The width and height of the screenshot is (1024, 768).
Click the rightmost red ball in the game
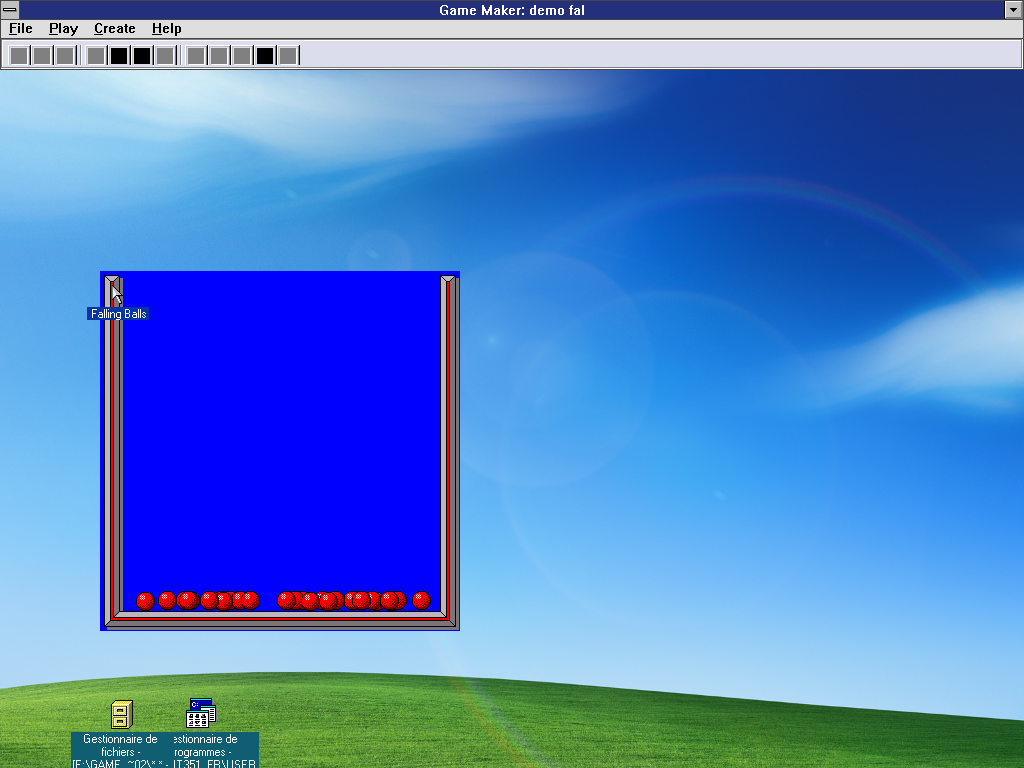pos(421,600)
